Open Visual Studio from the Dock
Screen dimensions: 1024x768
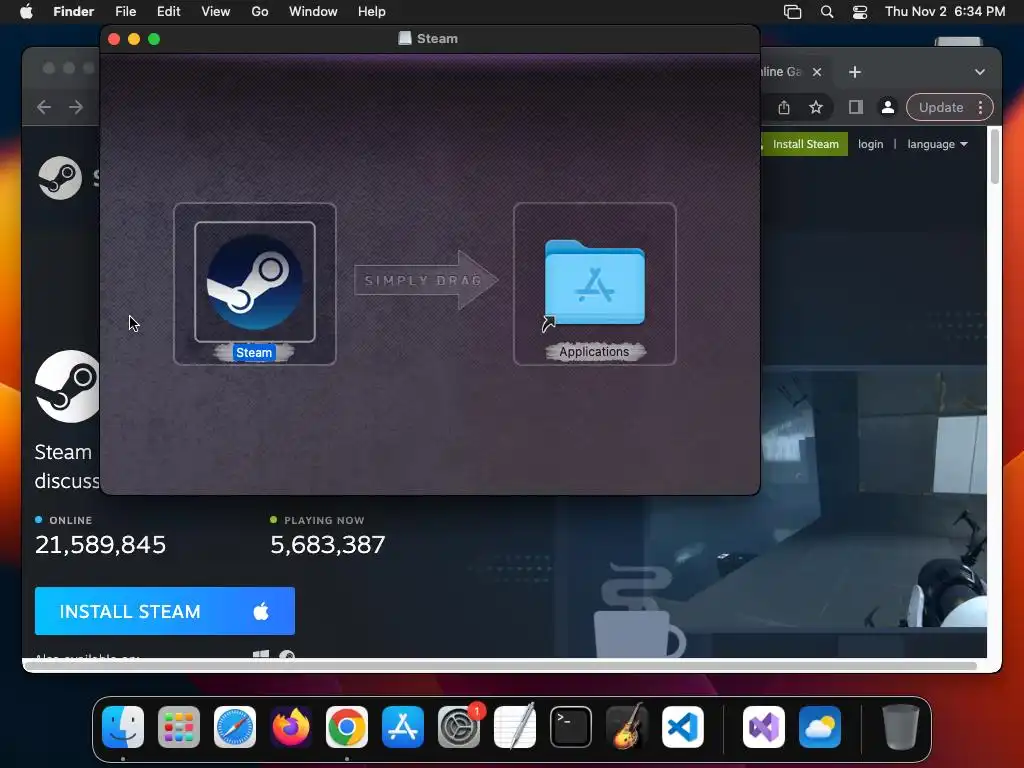pyautogui.click(x=764, y=727)
